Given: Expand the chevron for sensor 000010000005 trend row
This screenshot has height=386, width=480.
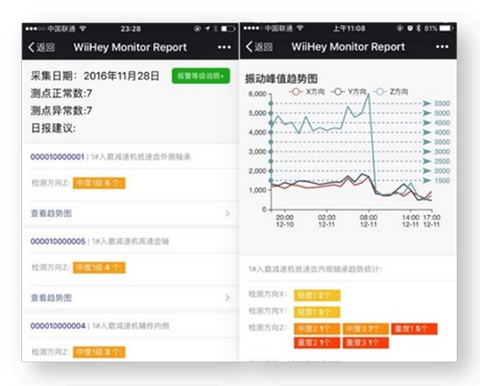Looking at the screenshot, I should pos(228,298).
